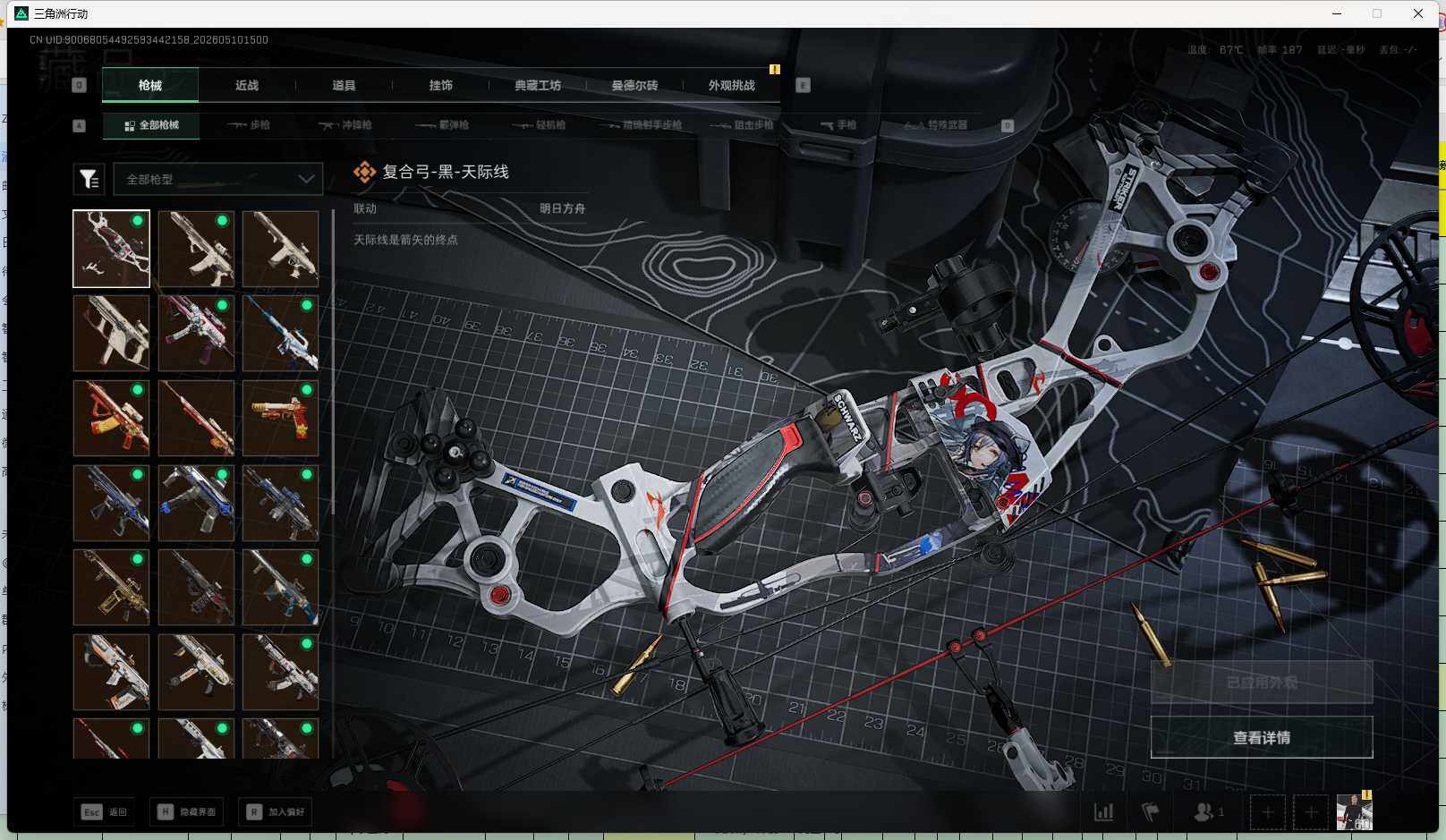Select the blue and white rifle skin
This screenshot has width=1446, height=840.
pyautogui.click(x=280, y=334)
